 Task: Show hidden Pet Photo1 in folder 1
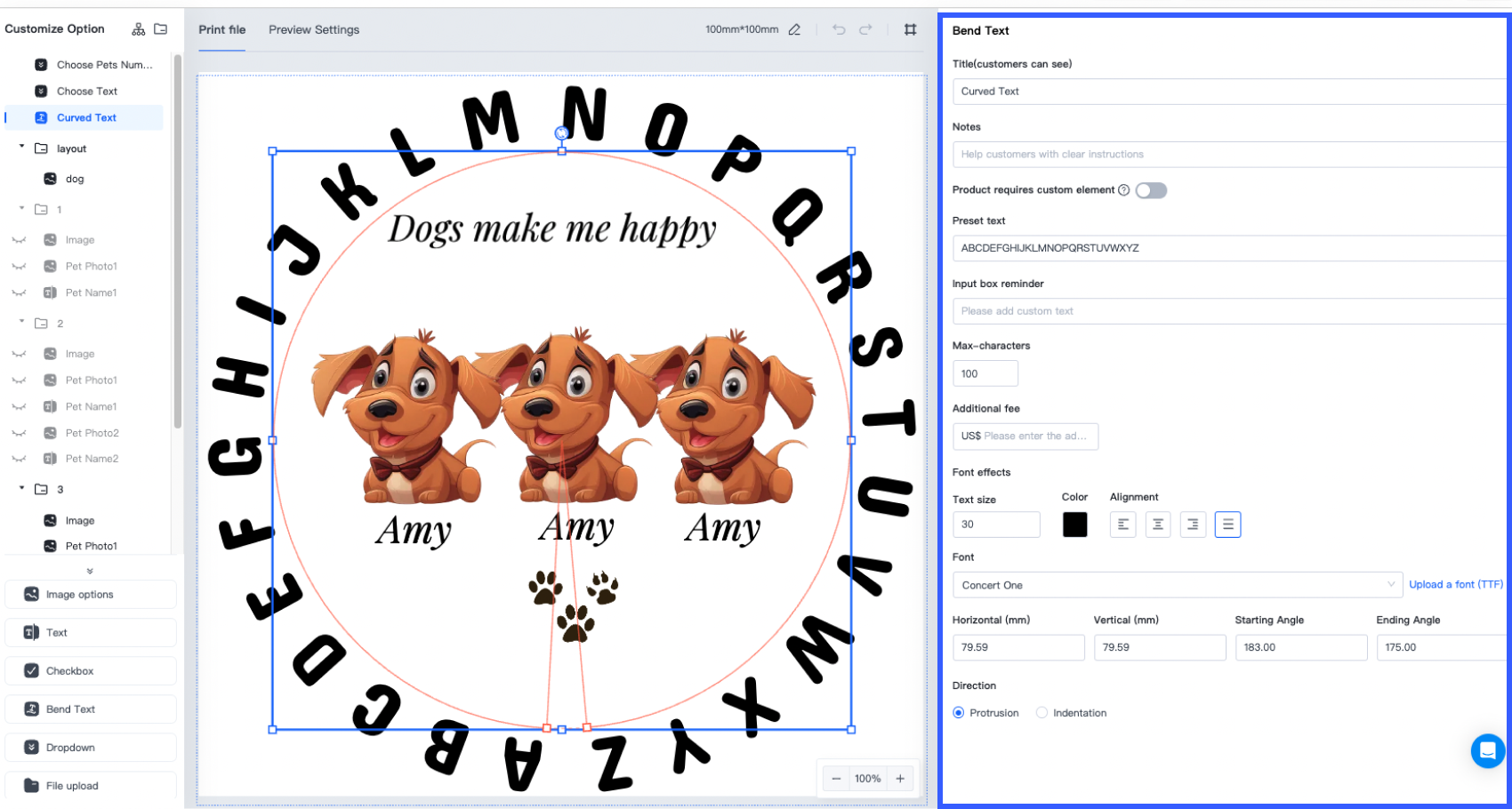click(x=19, y=267)
